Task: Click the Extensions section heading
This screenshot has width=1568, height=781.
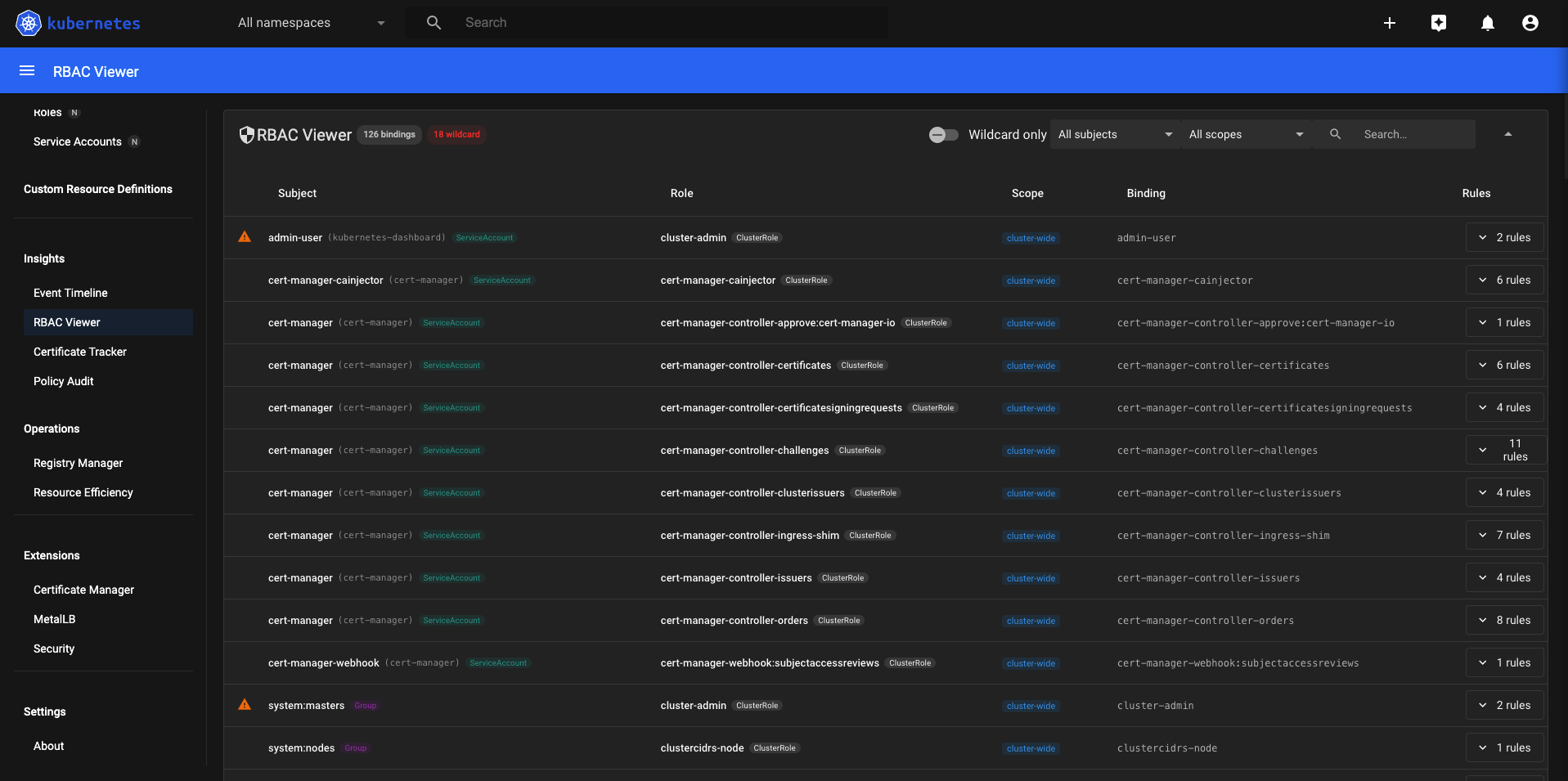Action: tap(52, 555)
